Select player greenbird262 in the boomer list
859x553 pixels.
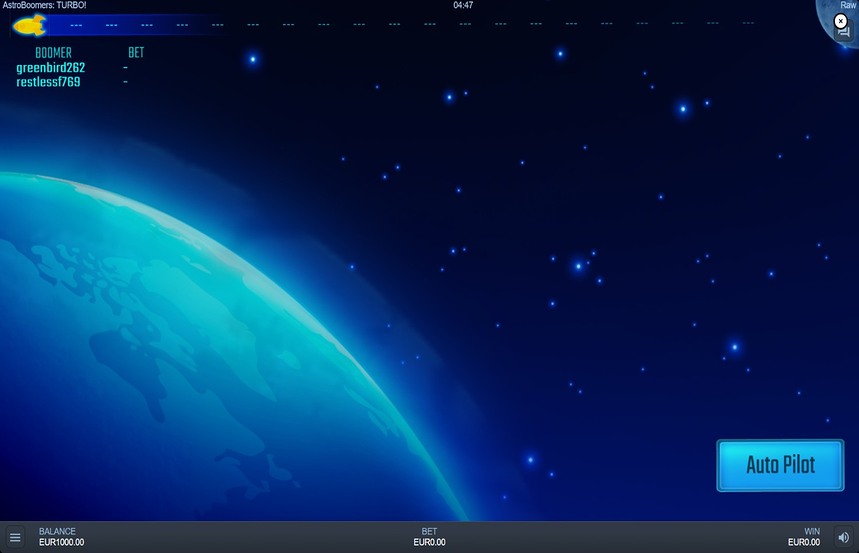coord(50,68)
